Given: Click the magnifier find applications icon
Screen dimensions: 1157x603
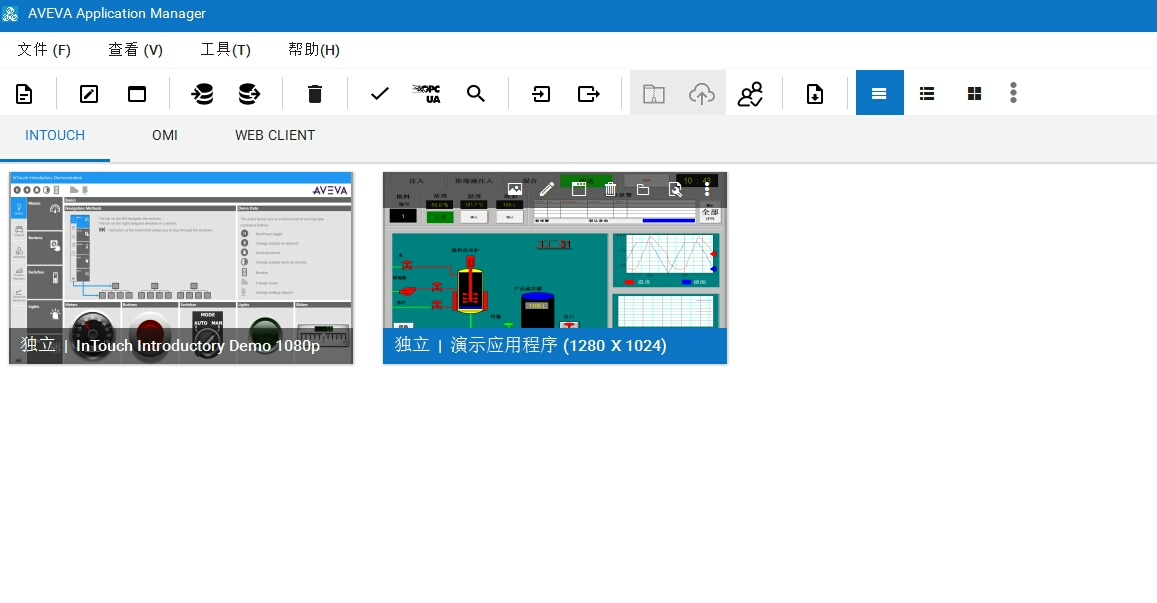Looking at the screenshot, I should pos(476,94).
